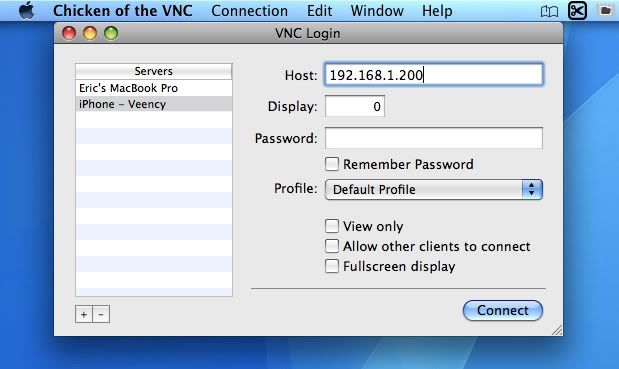Open the Chicken of the VNC application menu
619x369 pixels.
123,11
